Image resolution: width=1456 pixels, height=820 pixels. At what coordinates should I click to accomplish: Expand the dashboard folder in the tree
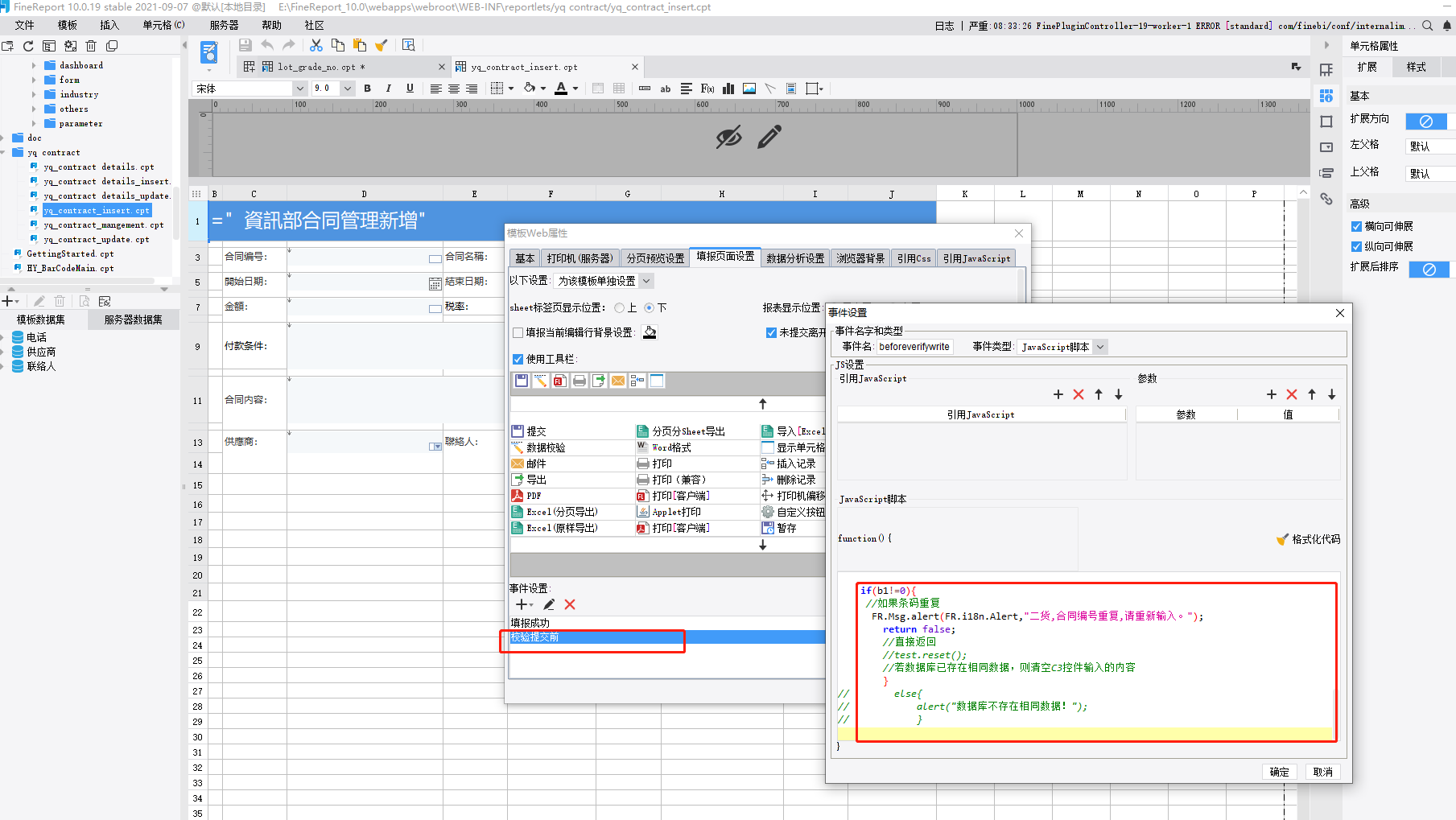[34, 65]
